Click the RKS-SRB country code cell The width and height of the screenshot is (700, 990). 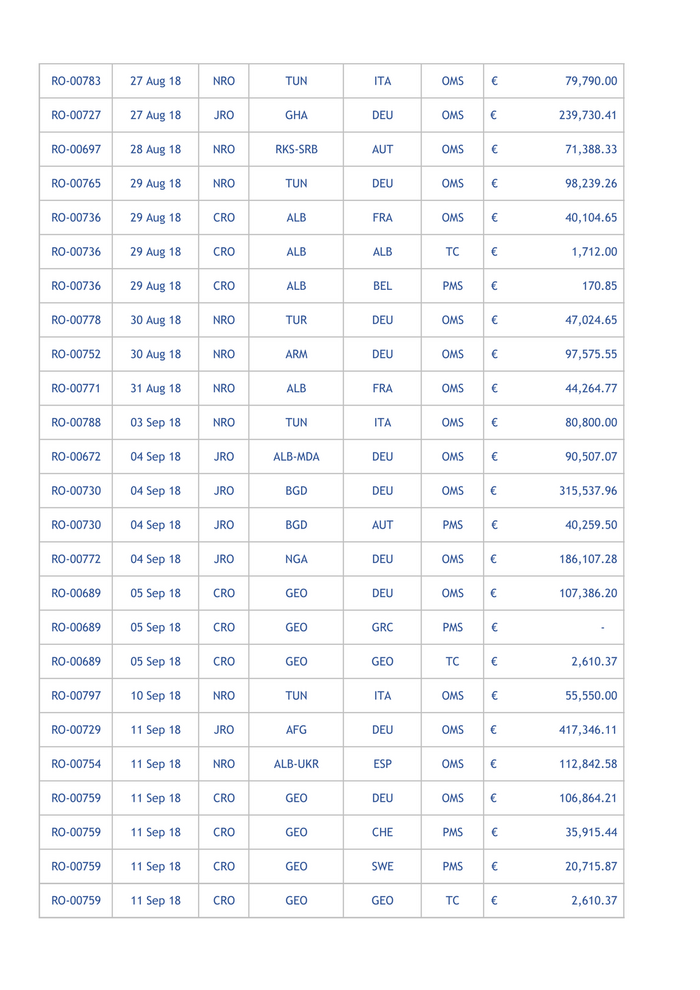(x=296, y=149)
